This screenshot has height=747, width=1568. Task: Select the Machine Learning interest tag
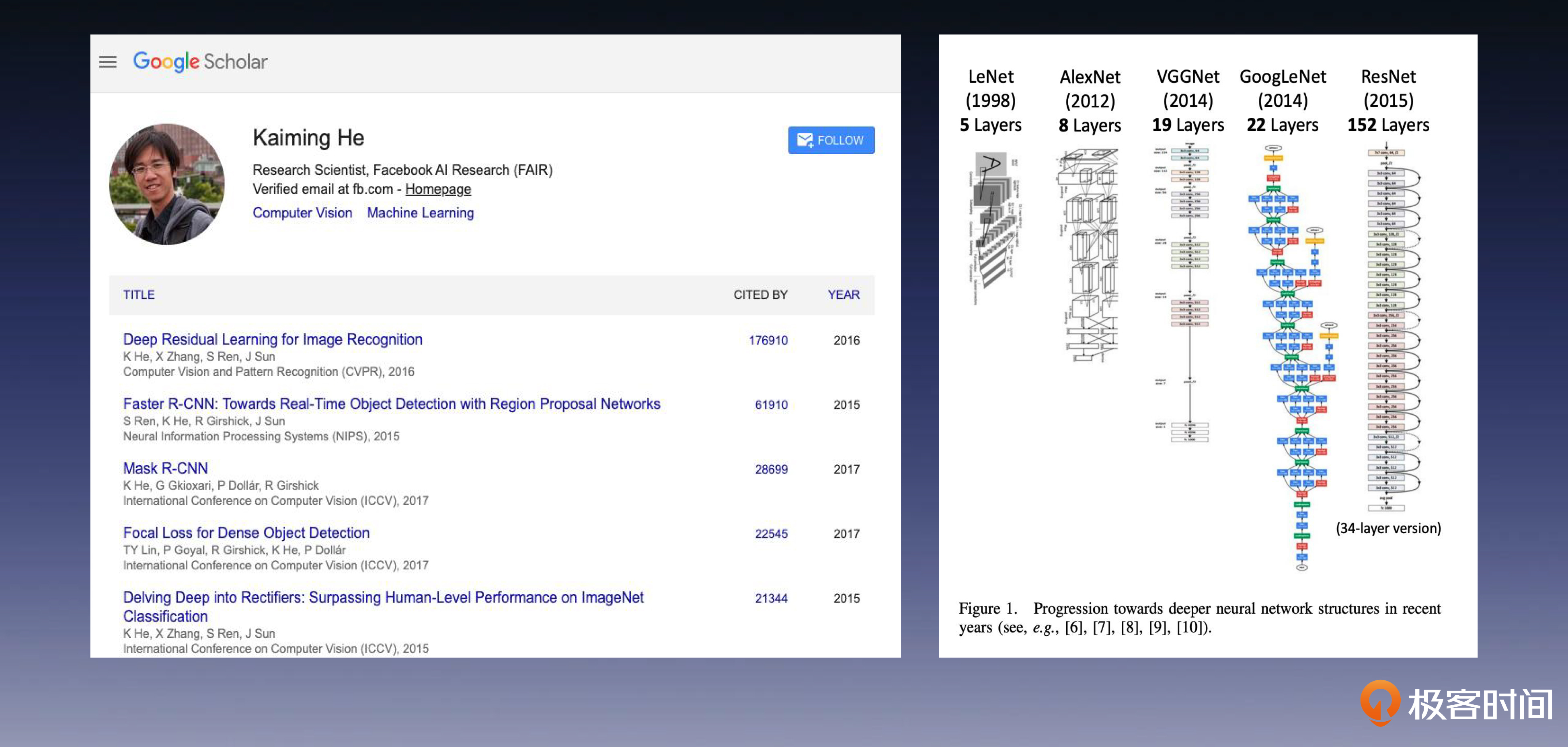pos(420,213)
